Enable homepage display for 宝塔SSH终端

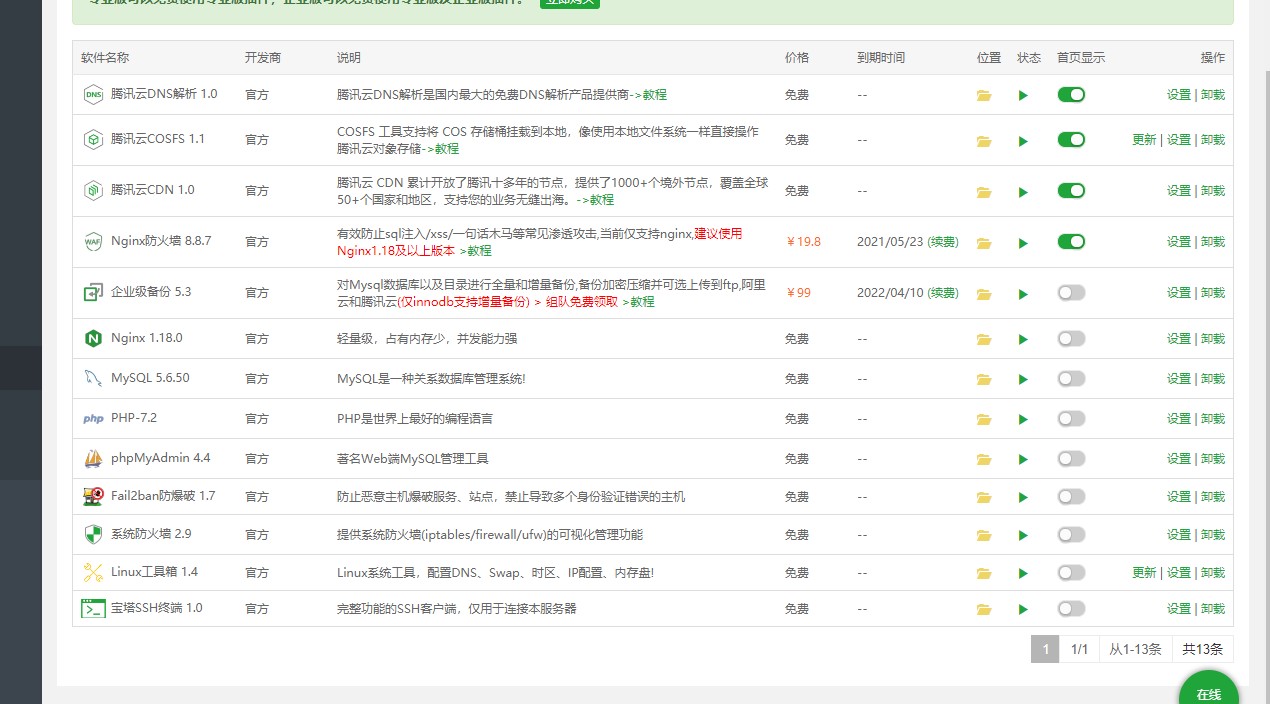pyautogui.click(x=1071, y=608)
